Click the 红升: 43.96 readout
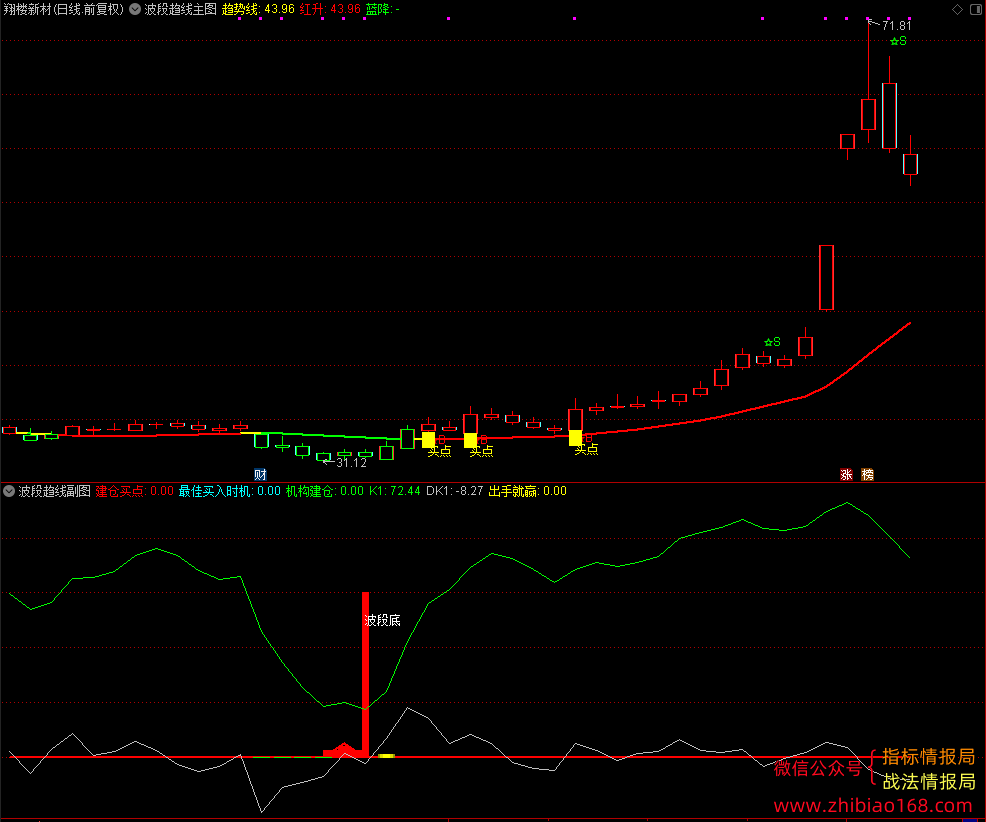This screenshot has height=822, width=986. (330, 9)
